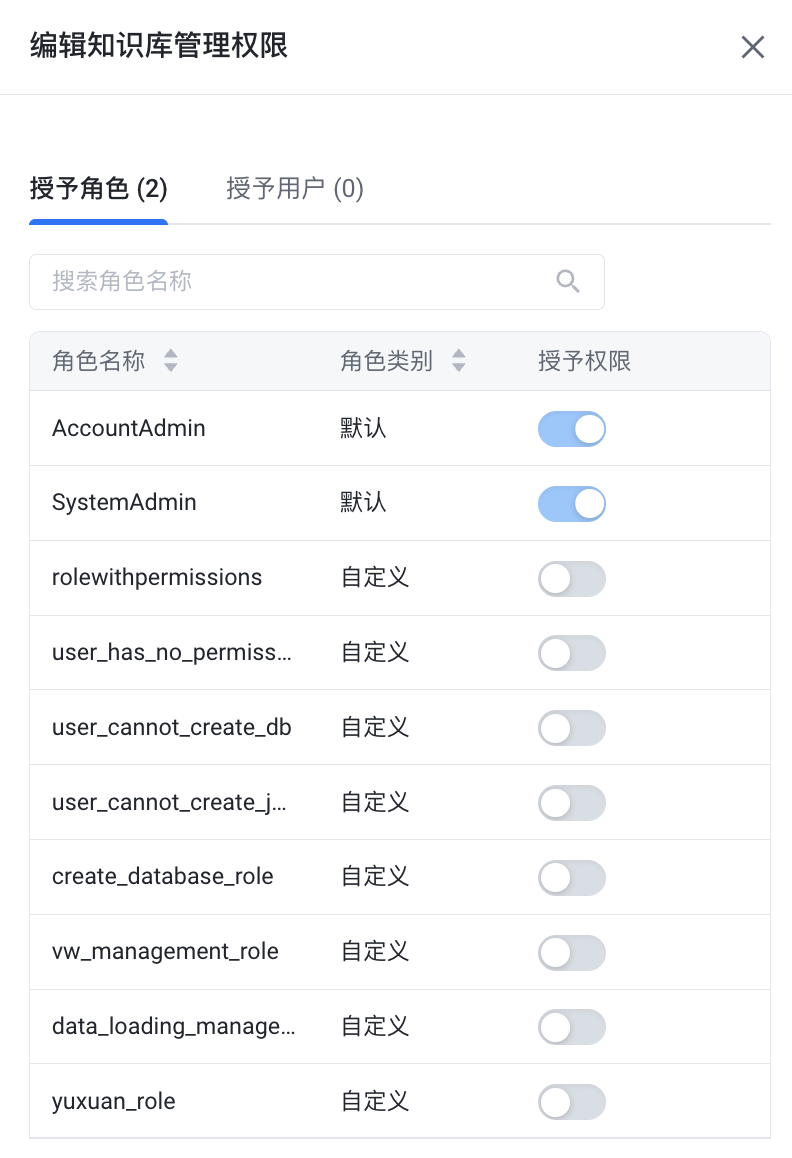The width and height of the screenshot is (792, 1158).
Task: Close the knowledge base permissions dialog
Action: (x=752, y=47)
